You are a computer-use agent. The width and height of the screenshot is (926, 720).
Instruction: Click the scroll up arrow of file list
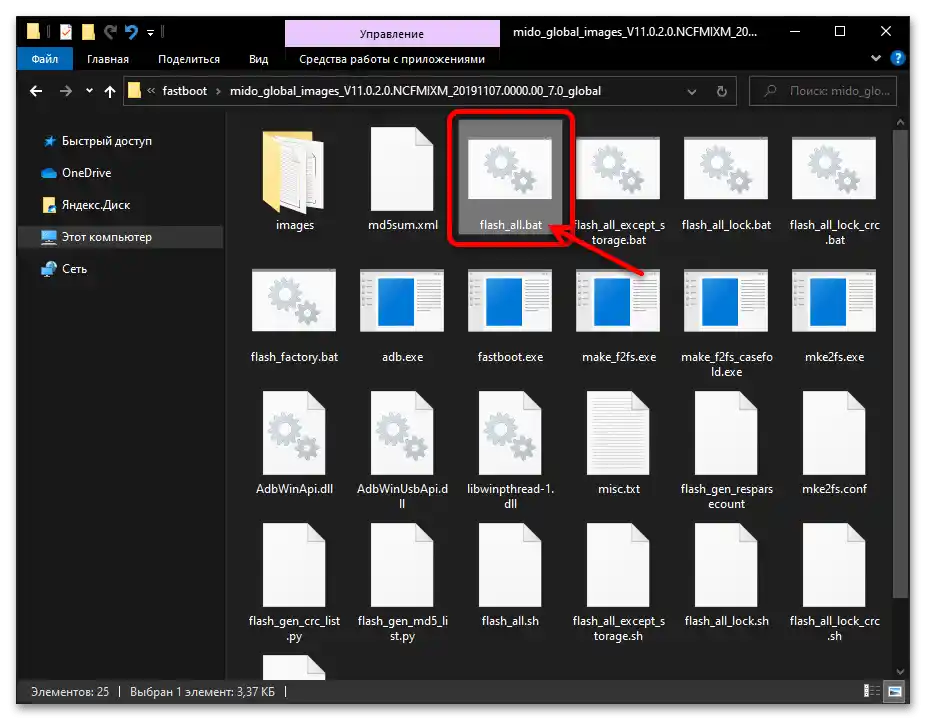pyautogui.click(x=900, y=122)
